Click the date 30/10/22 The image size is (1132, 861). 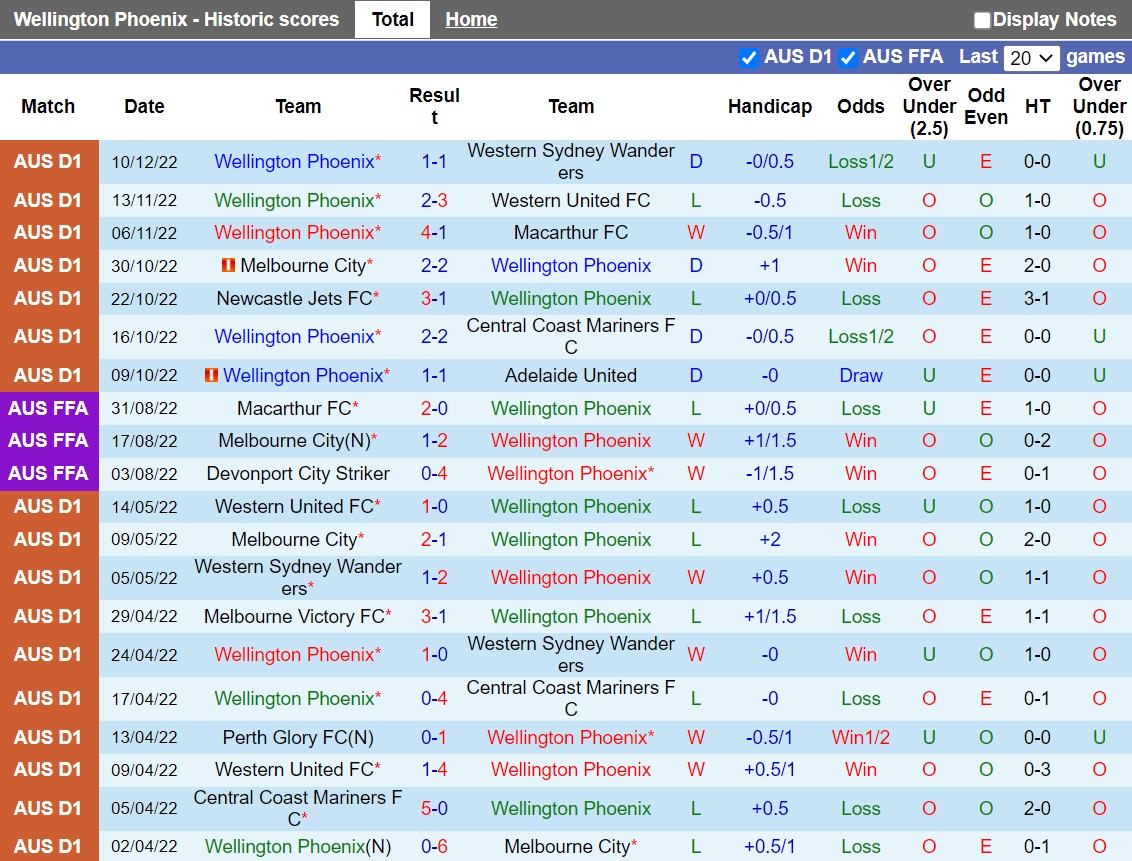(x=144, y=266)
